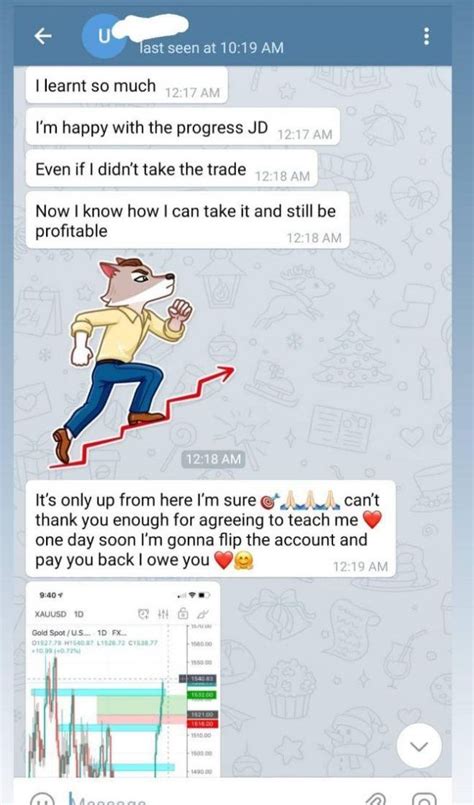Image resolution: width=474 pixels, height=805 pixels.
Task: Tap the 'last seen at 10:19 AM' status
Action: (211, 48)
